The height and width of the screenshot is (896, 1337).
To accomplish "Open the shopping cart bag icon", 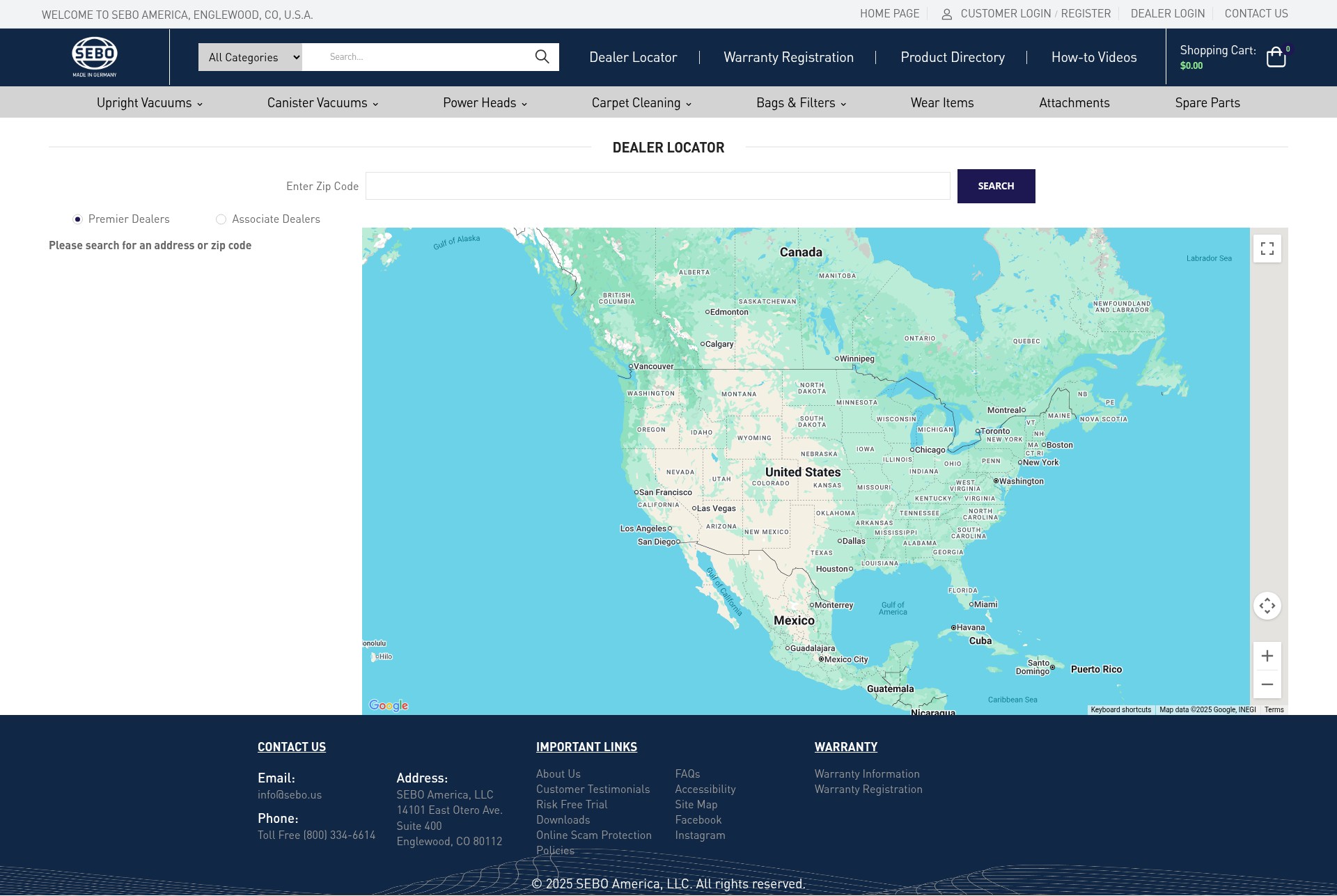I will 1276,57.
